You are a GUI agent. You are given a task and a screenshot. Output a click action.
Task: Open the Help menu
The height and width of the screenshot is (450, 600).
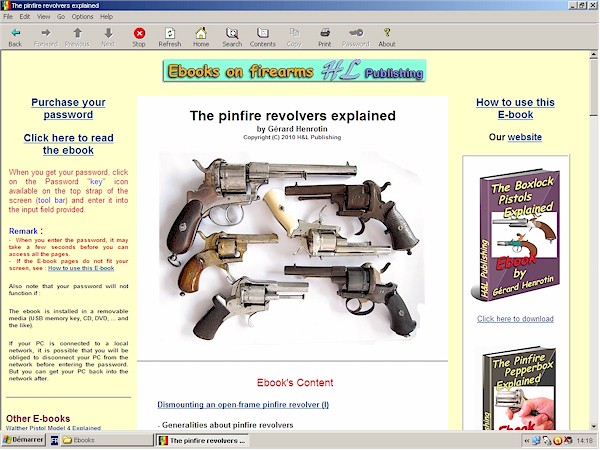tap(106, 16)
